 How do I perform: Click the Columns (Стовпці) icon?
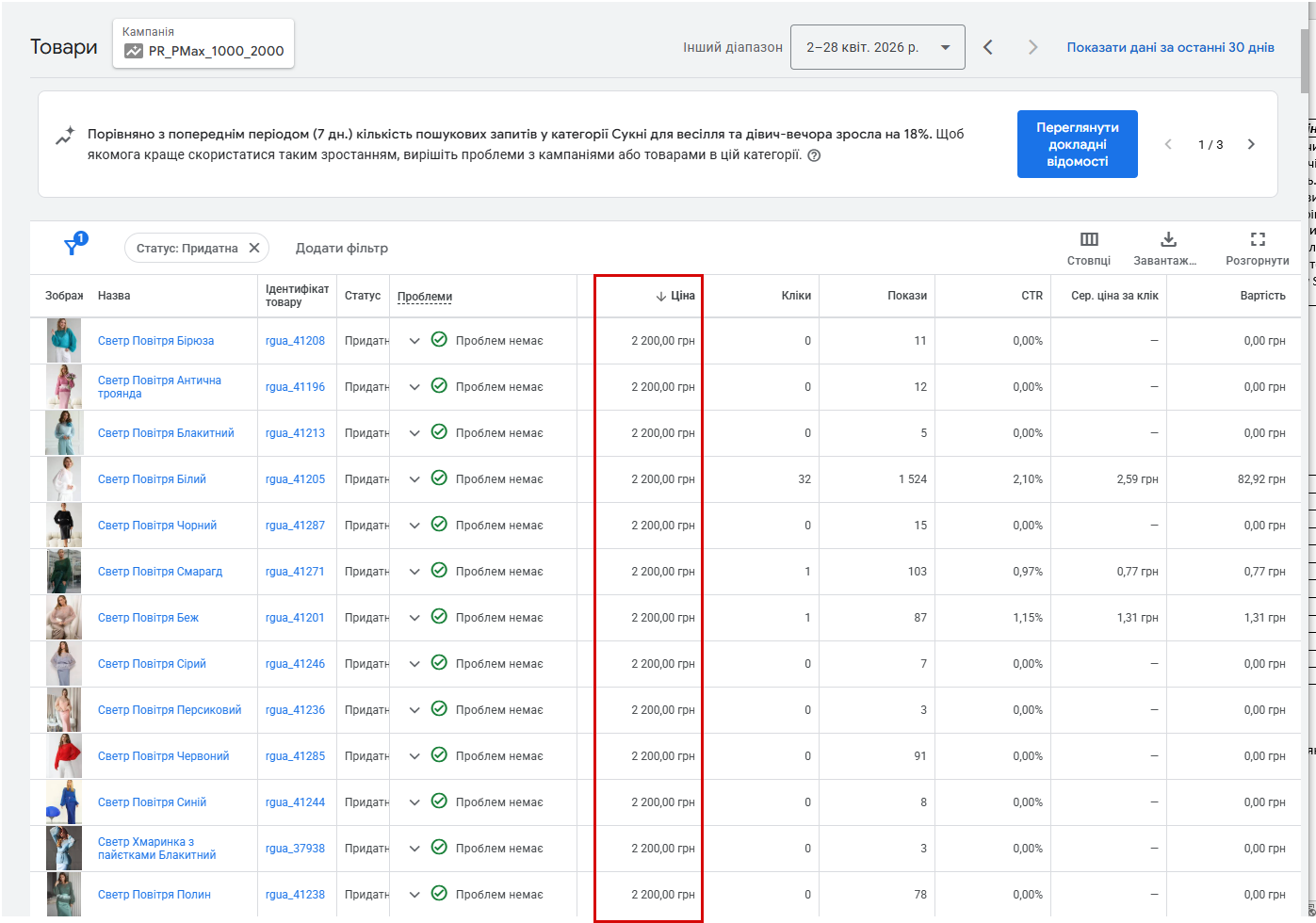coord(1089,239)
